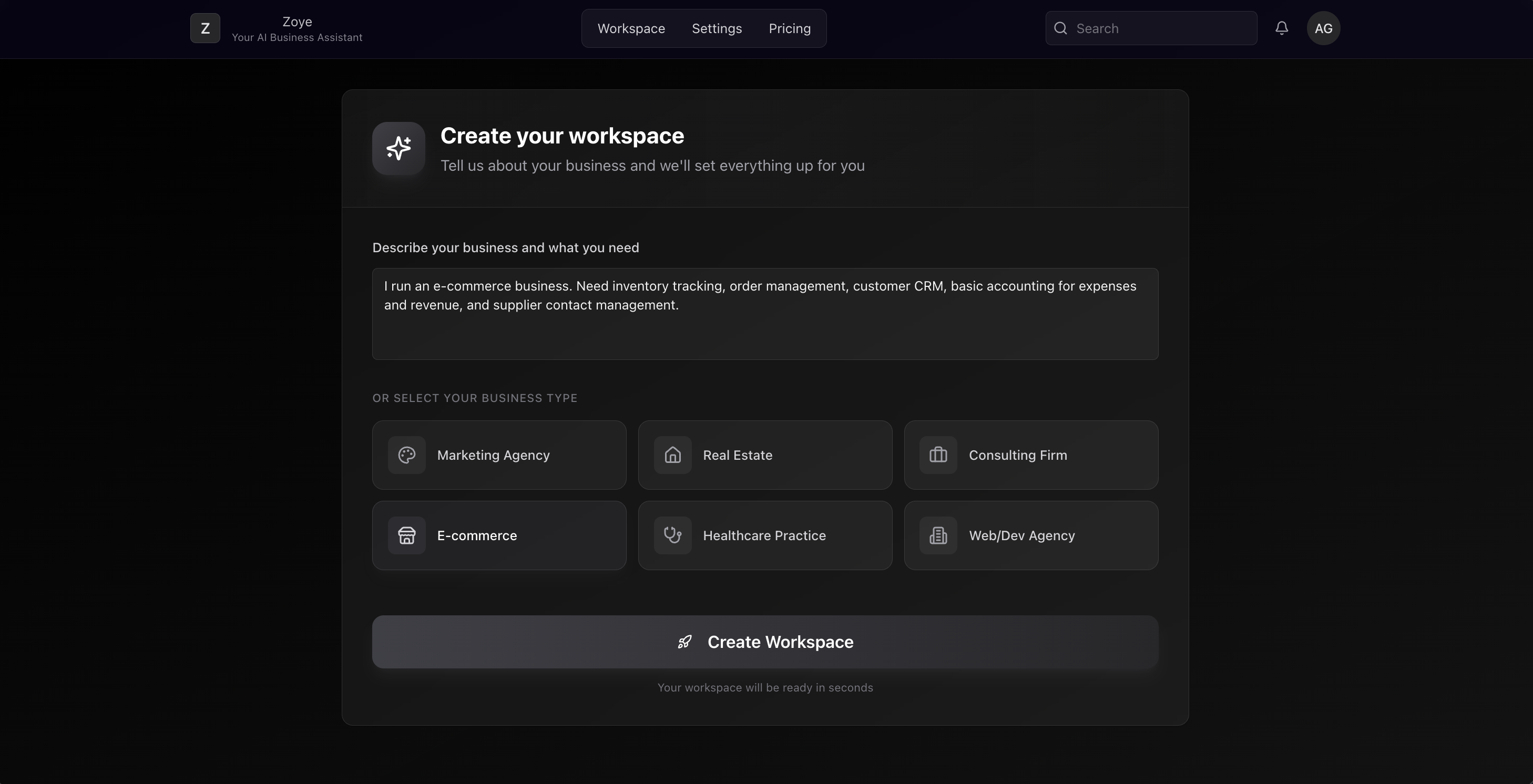
Task: Click the Zoye Z logo icon
Action: click(x=205, y=28)
